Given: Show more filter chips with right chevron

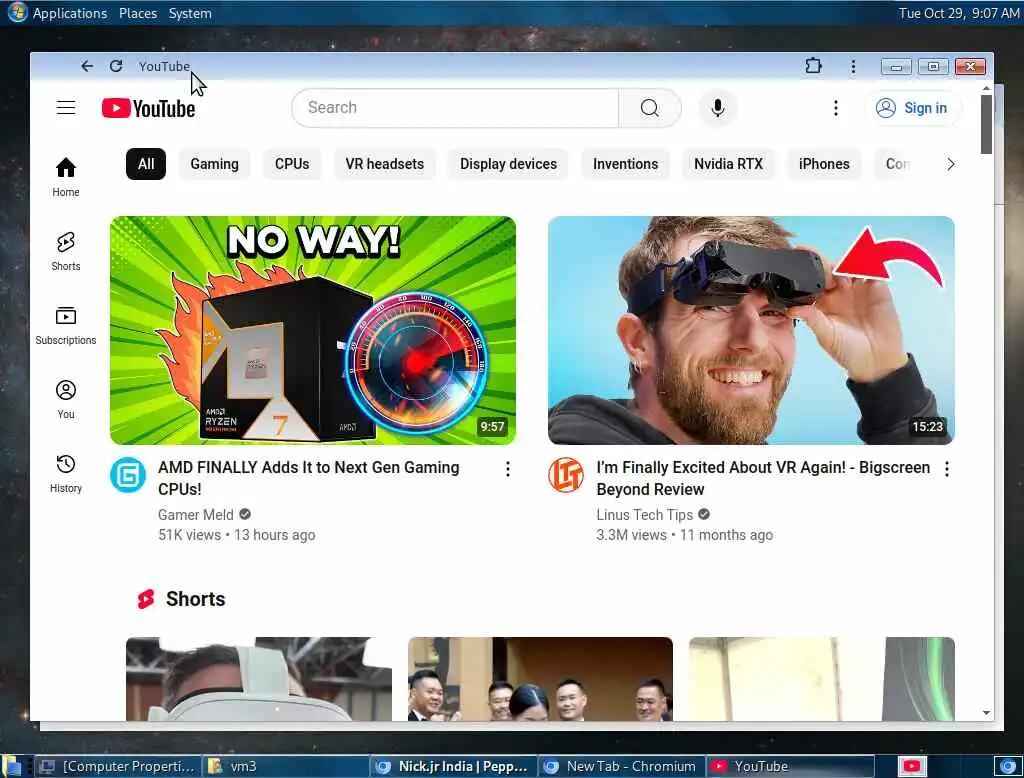Looking at the screenshot, I should 950,164.
